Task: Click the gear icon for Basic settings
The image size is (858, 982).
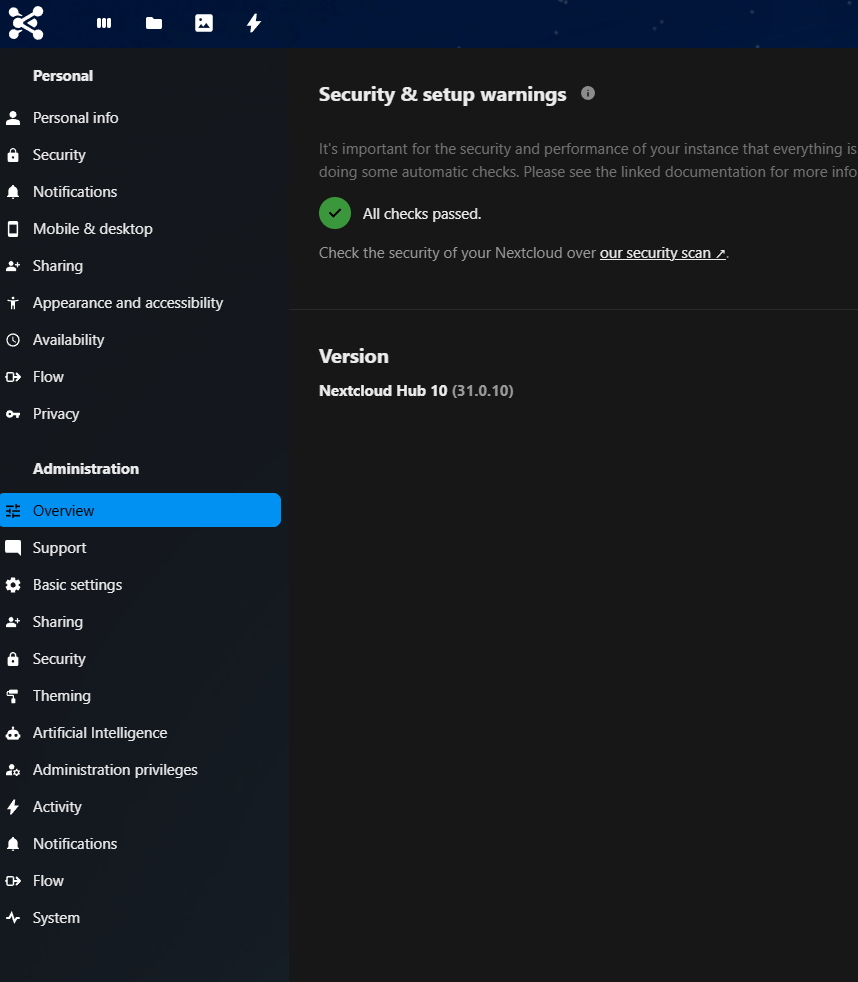Action: click(13, 585)
